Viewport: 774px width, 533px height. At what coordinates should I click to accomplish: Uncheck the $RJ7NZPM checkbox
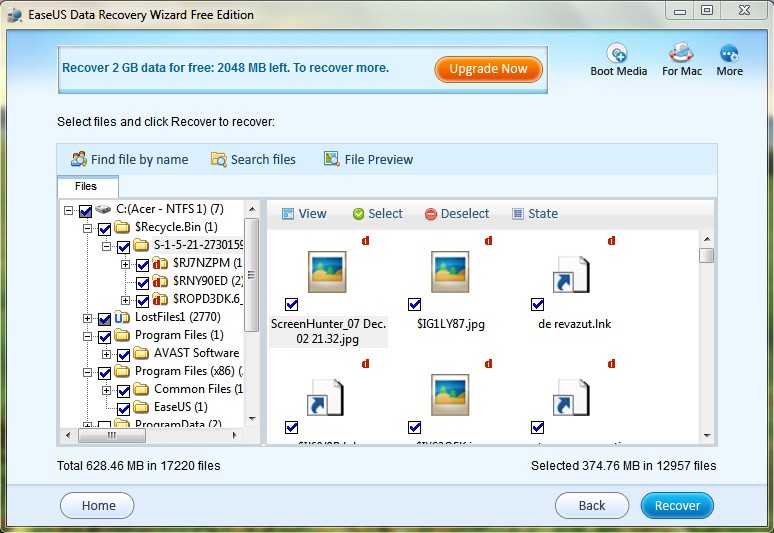pyautogui.click(x=143, y=265)
